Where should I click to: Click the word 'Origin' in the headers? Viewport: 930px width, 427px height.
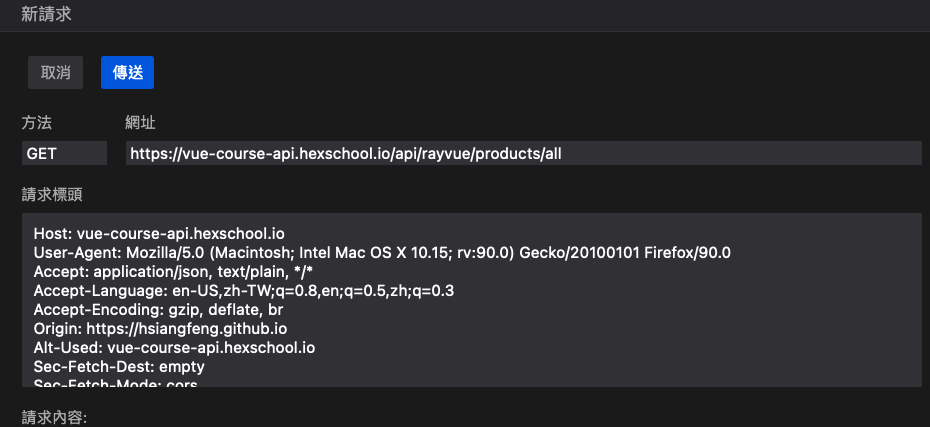click(x=56, y=329)
